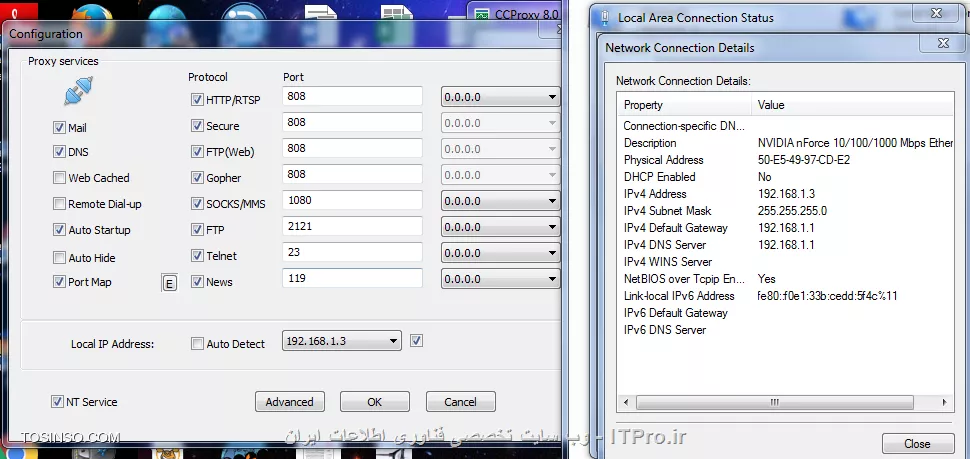Select the IPv4 Address row

click(786, 194)
